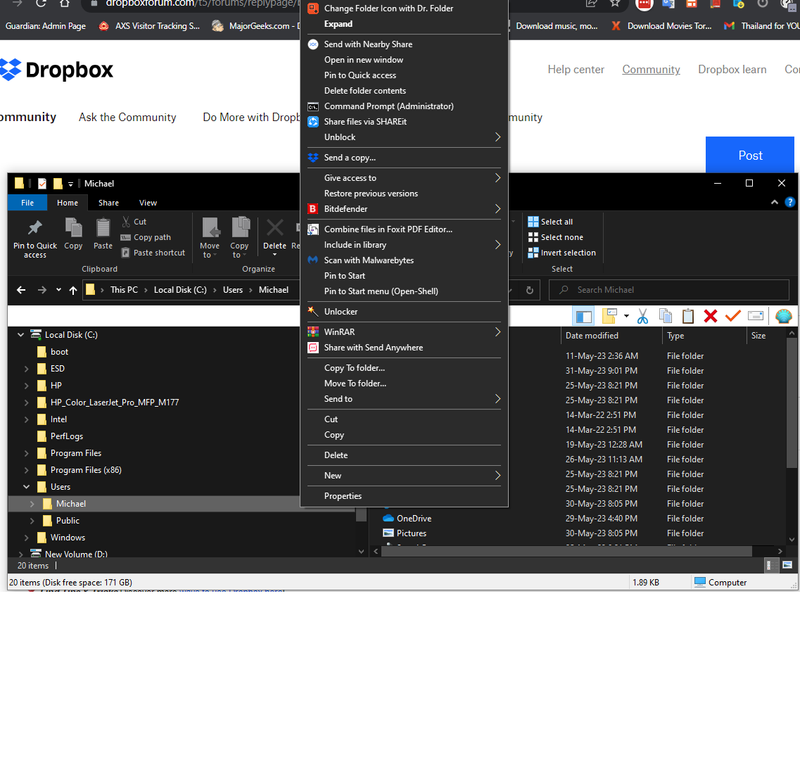Screen dimensions: 800x760
Task: Click the Post button on Dropbox page
Action: click(749, 155)
